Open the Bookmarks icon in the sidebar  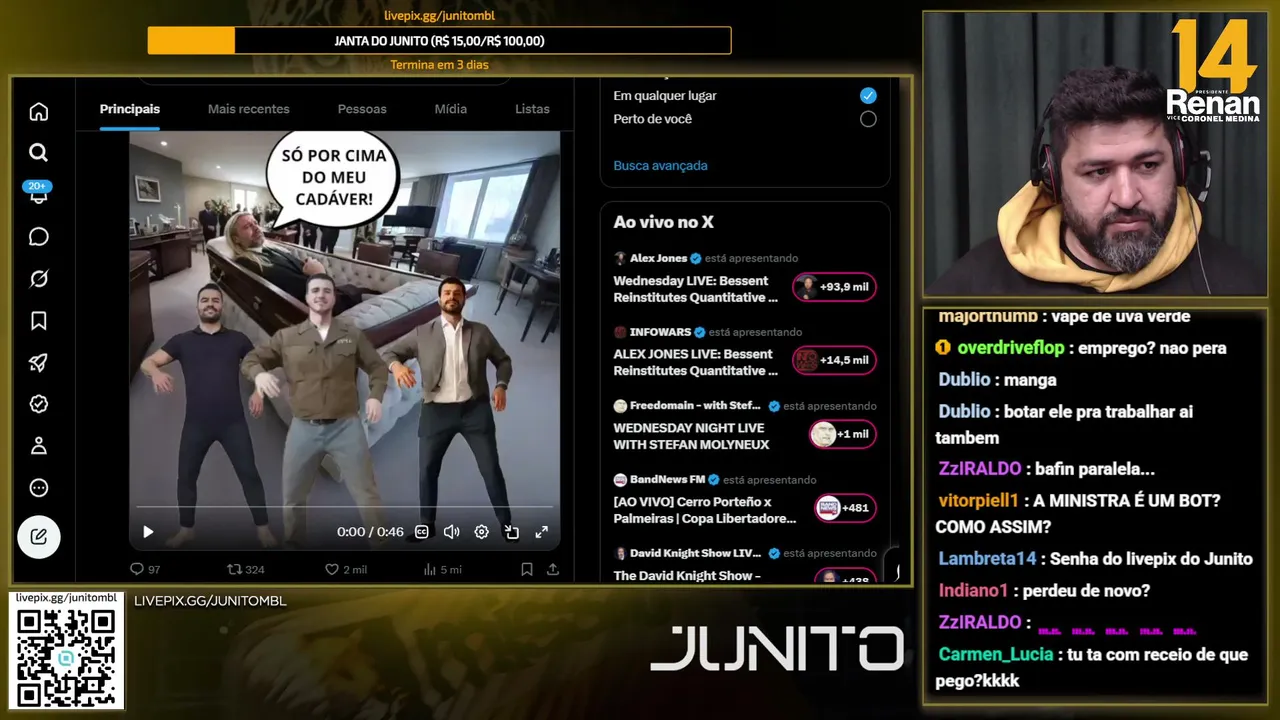click(x=39, y=321)
